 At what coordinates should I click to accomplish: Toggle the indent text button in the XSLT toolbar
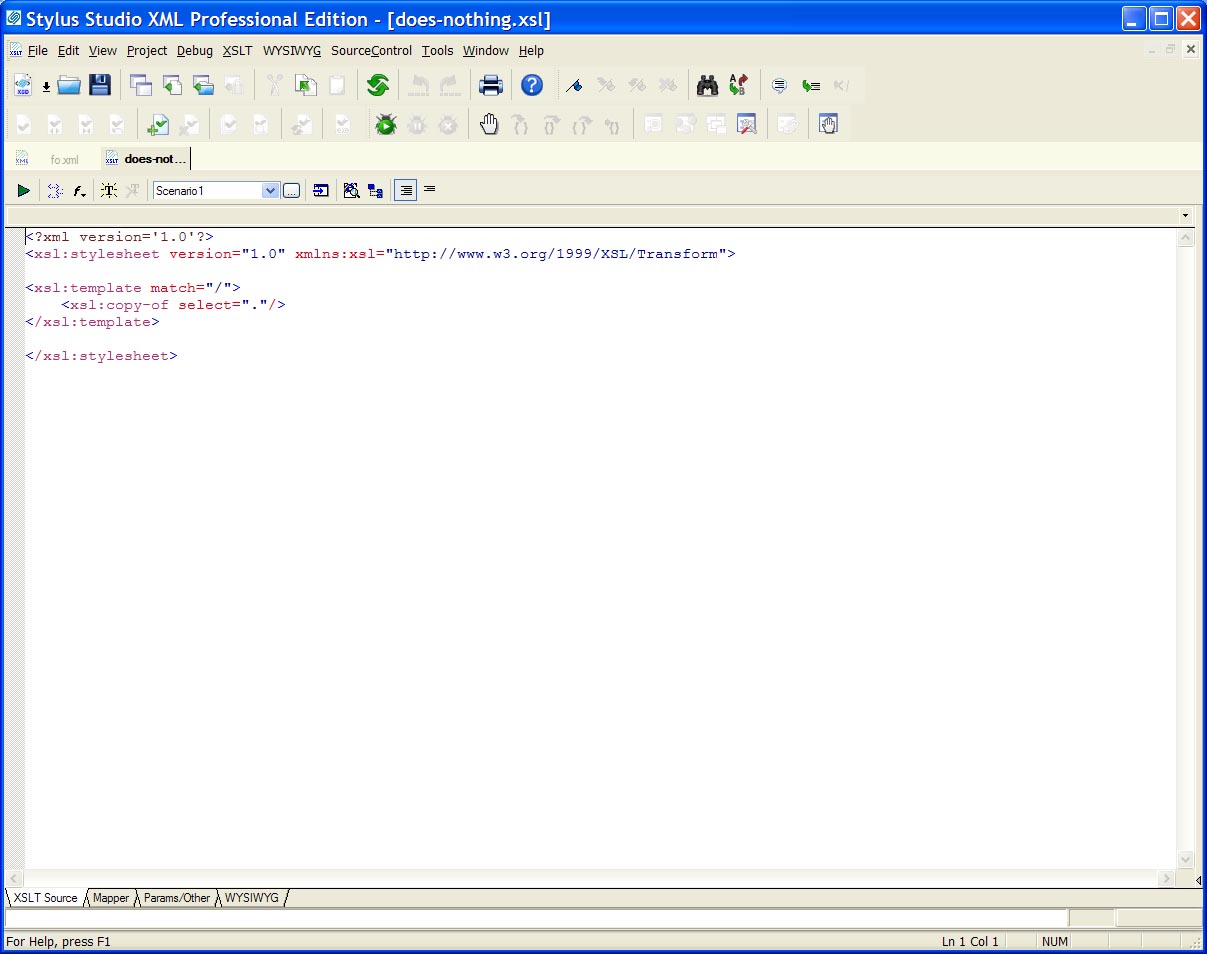[x=405, y=190]
